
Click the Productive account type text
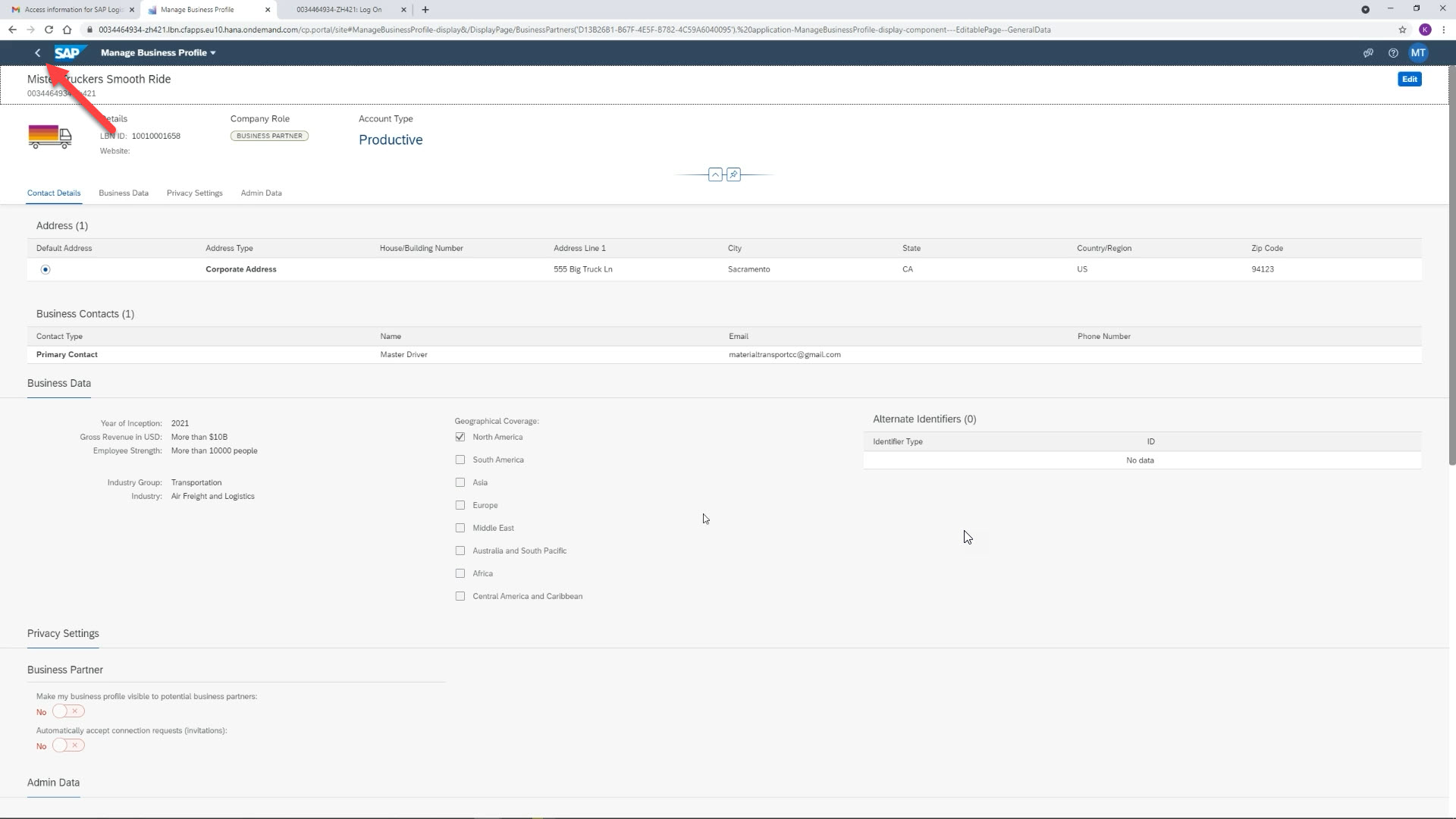coord(391,140)
